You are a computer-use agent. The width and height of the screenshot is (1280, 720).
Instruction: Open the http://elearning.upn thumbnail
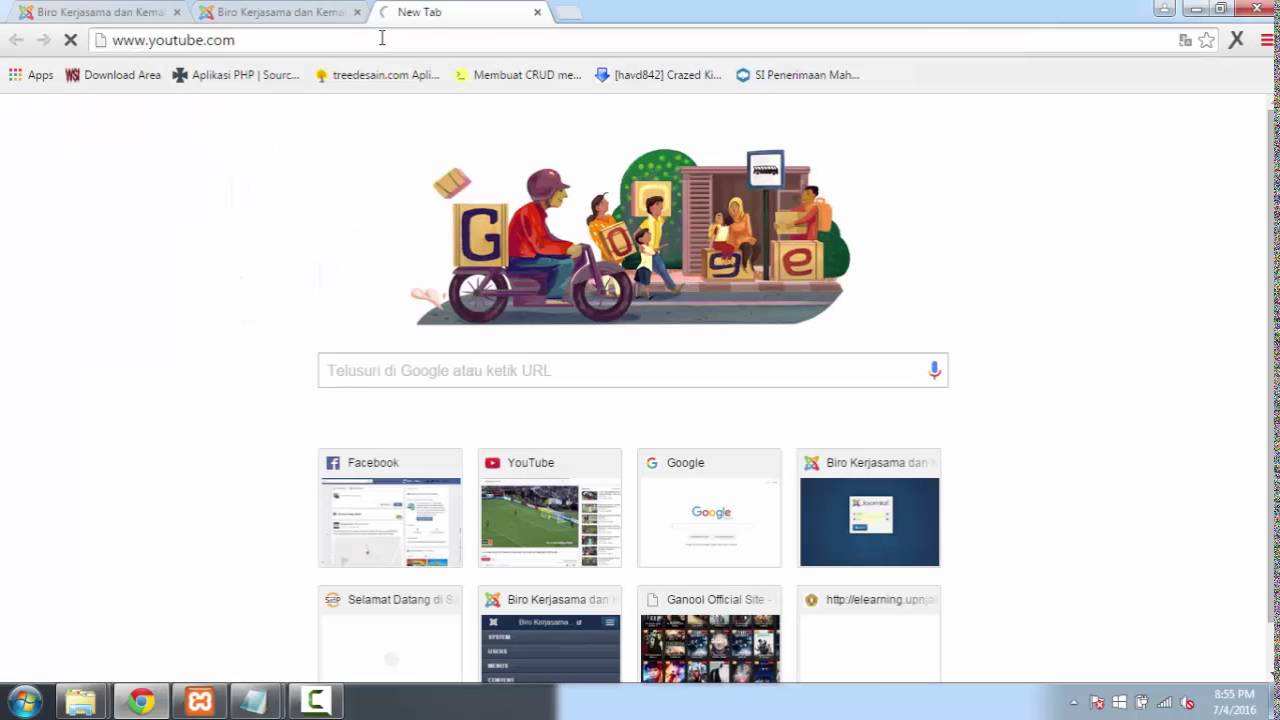point(869,634)
